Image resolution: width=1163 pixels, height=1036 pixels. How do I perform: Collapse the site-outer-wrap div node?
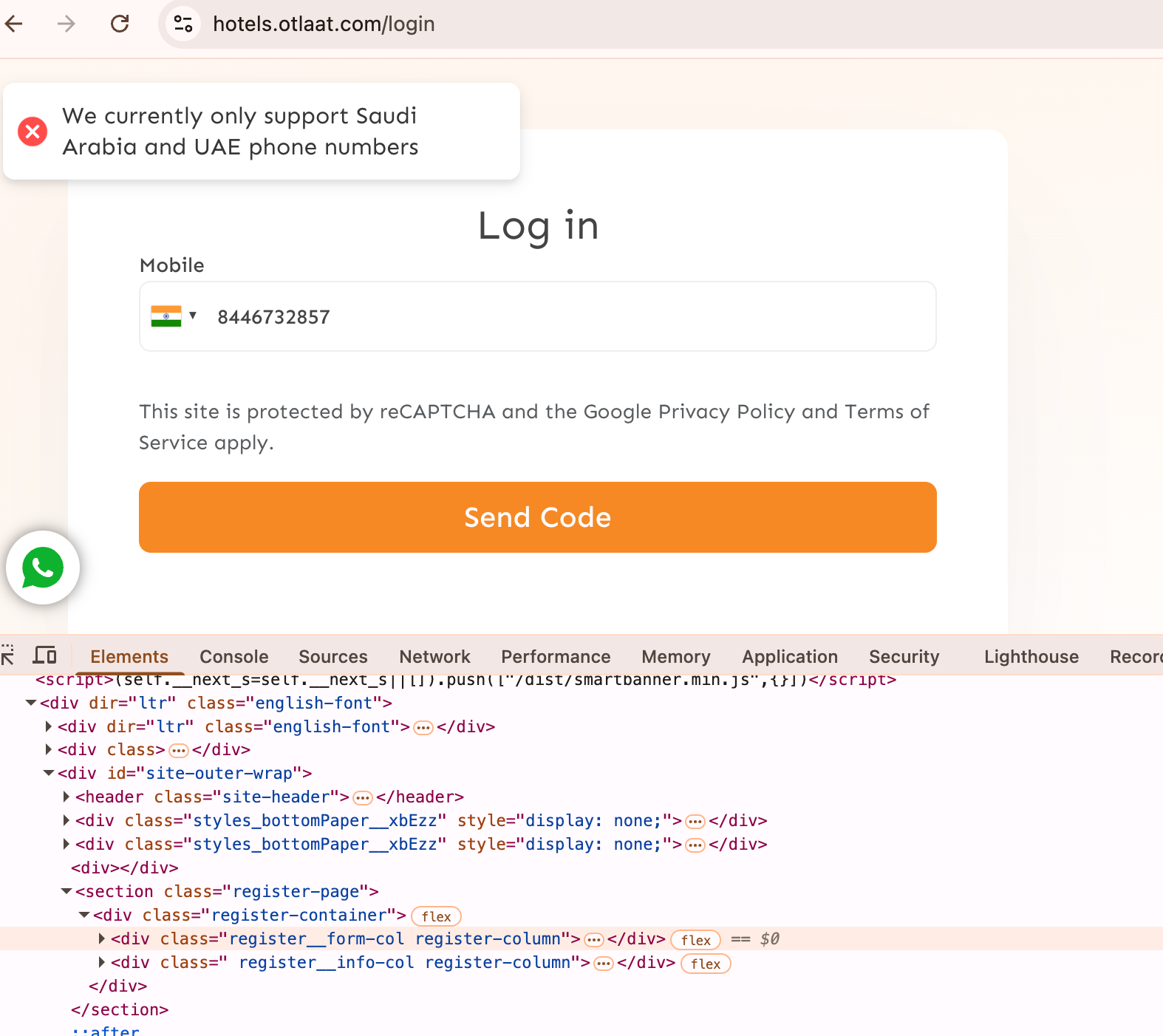tap(49, 773)
